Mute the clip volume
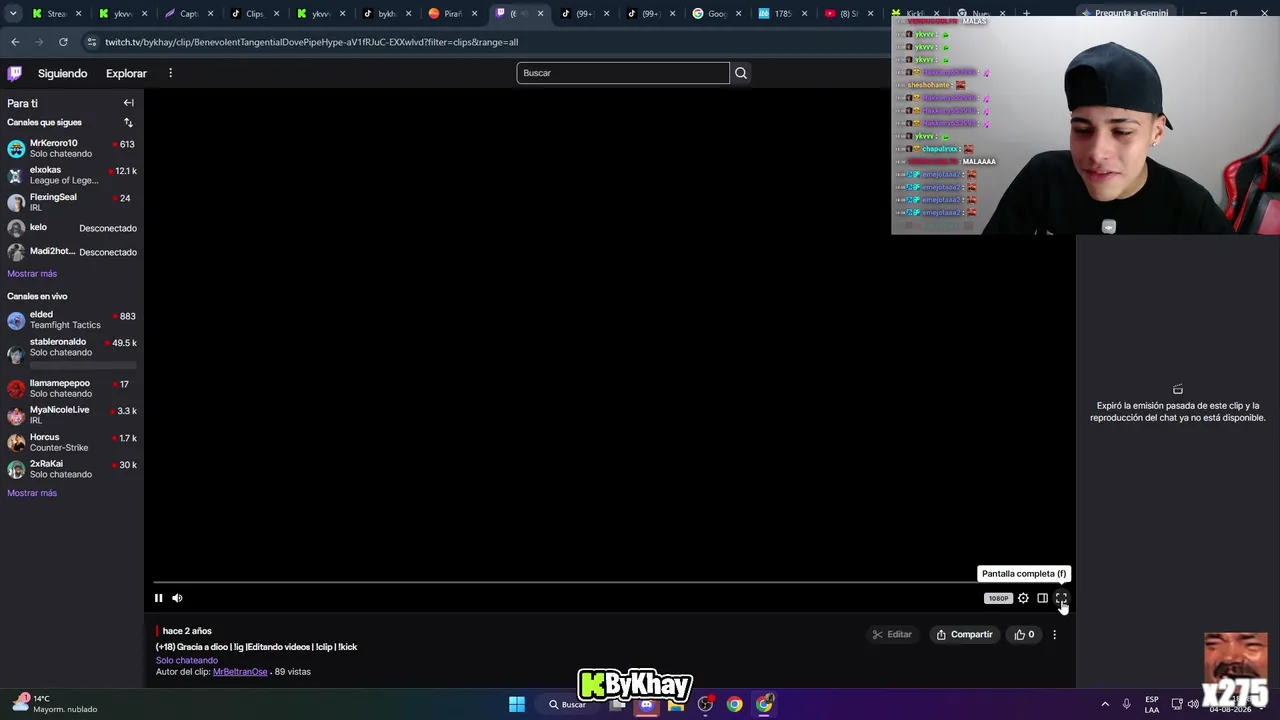 pos(177,598)
